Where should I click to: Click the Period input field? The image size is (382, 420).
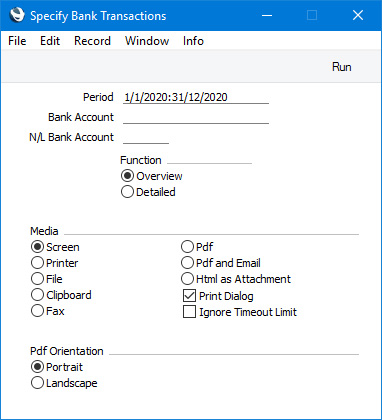[196, 97]
